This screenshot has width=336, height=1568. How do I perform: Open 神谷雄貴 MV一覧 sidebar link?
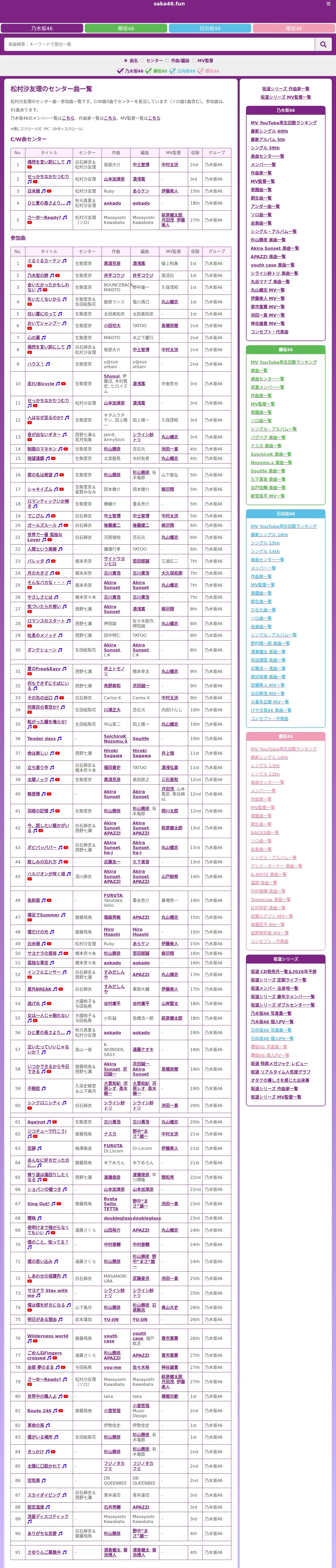click(x=268, y=323)
